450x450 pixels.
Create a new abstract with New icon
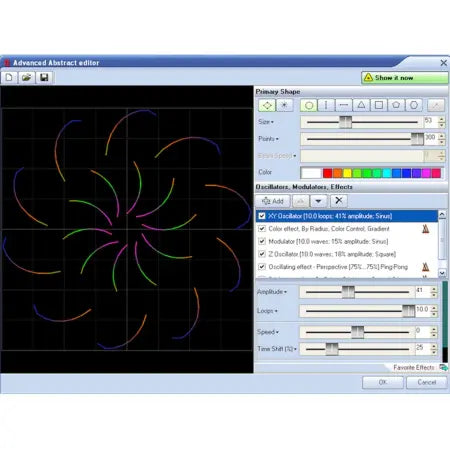pos(9,78)
